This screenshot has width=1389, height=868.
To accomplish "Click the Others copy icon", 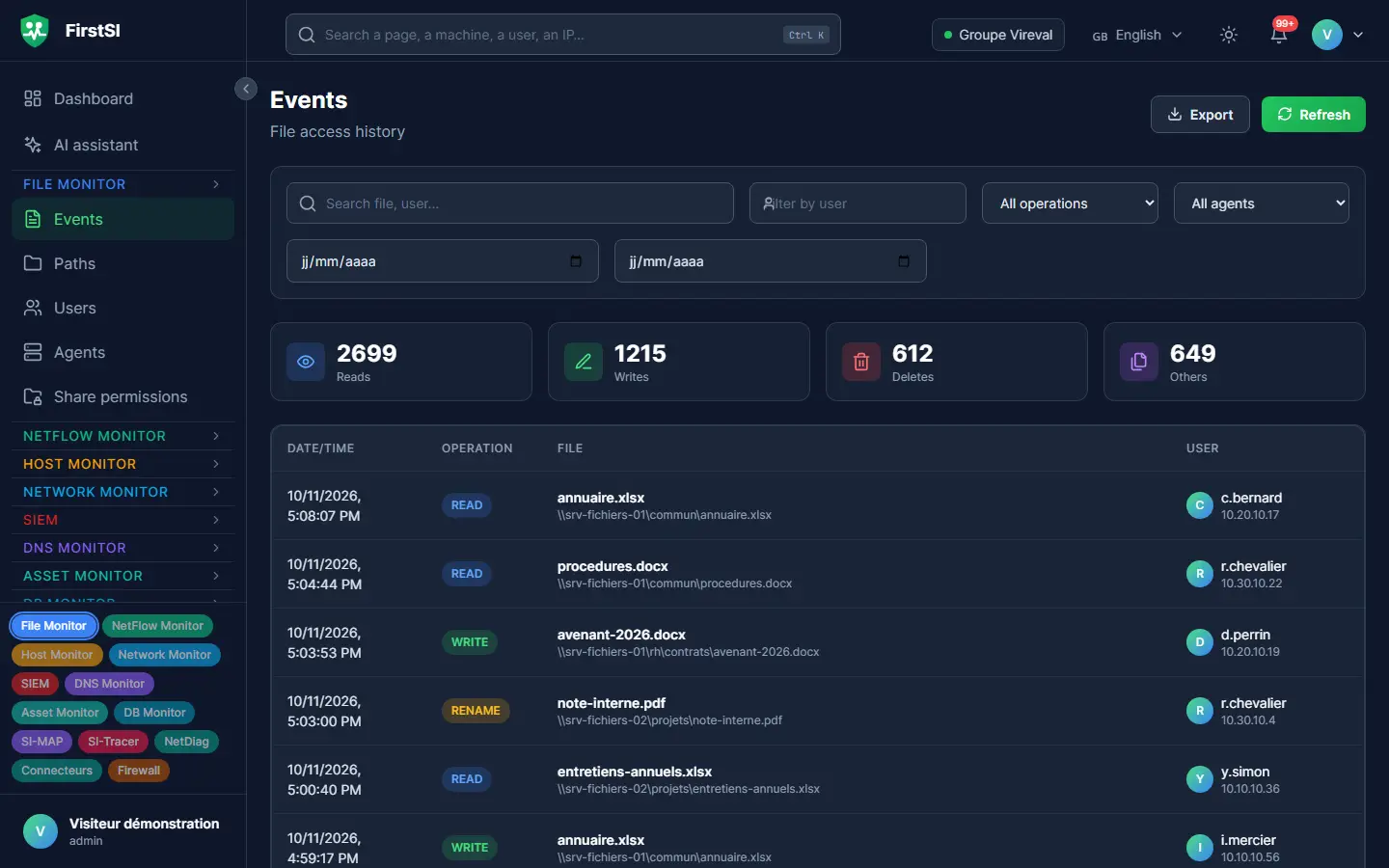I will coord(1139,362).
